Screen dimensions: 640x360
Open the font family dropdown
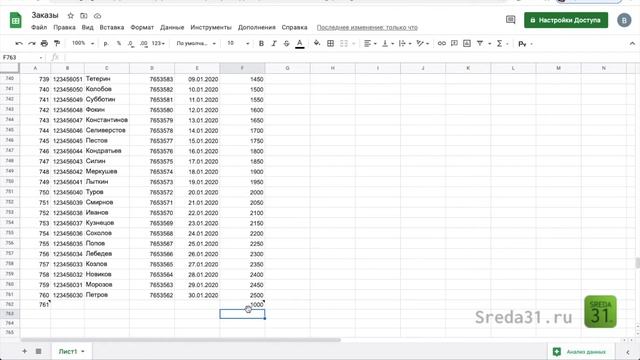[196, 43]
